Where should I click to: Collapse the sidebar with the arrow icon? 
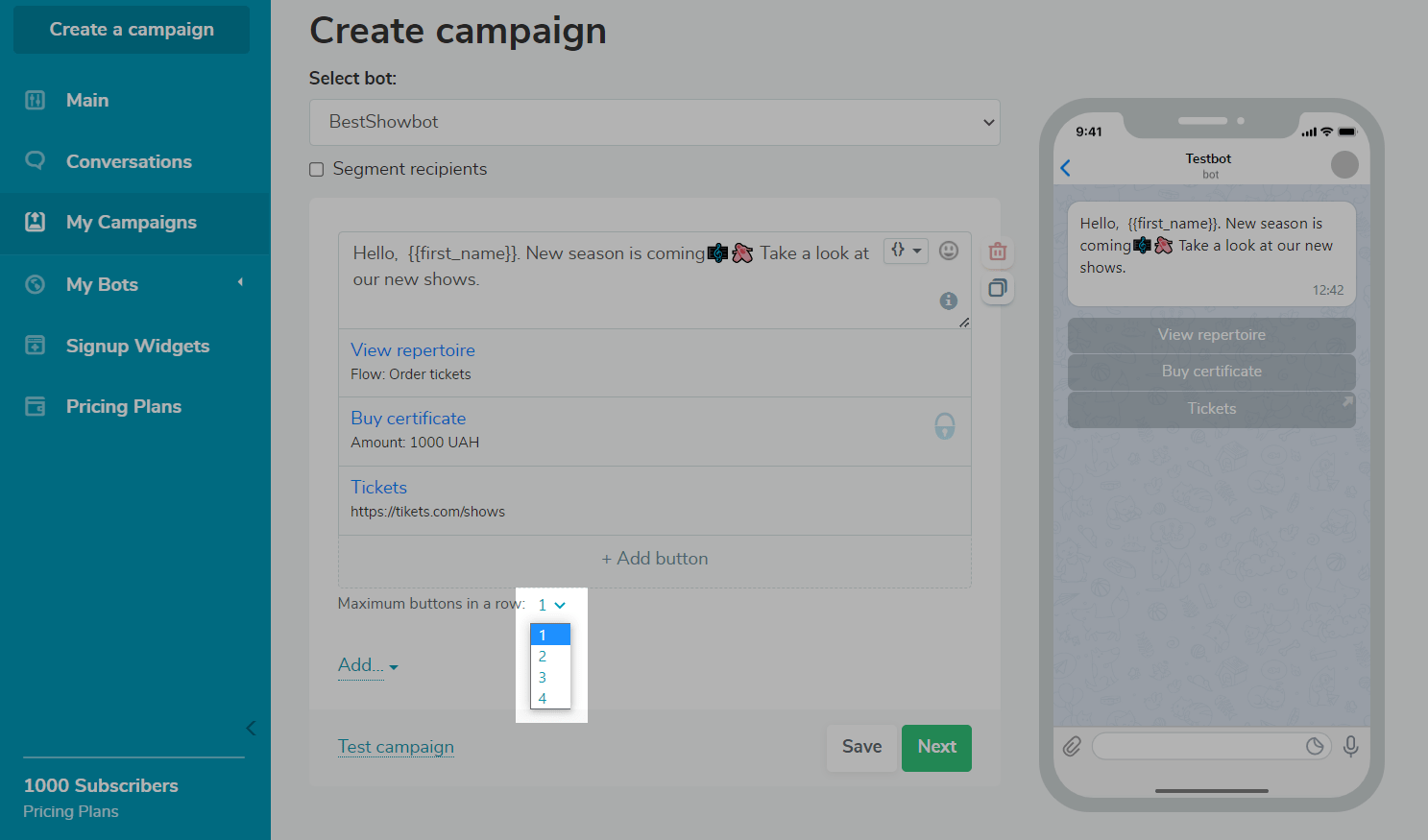coord(251,728)
